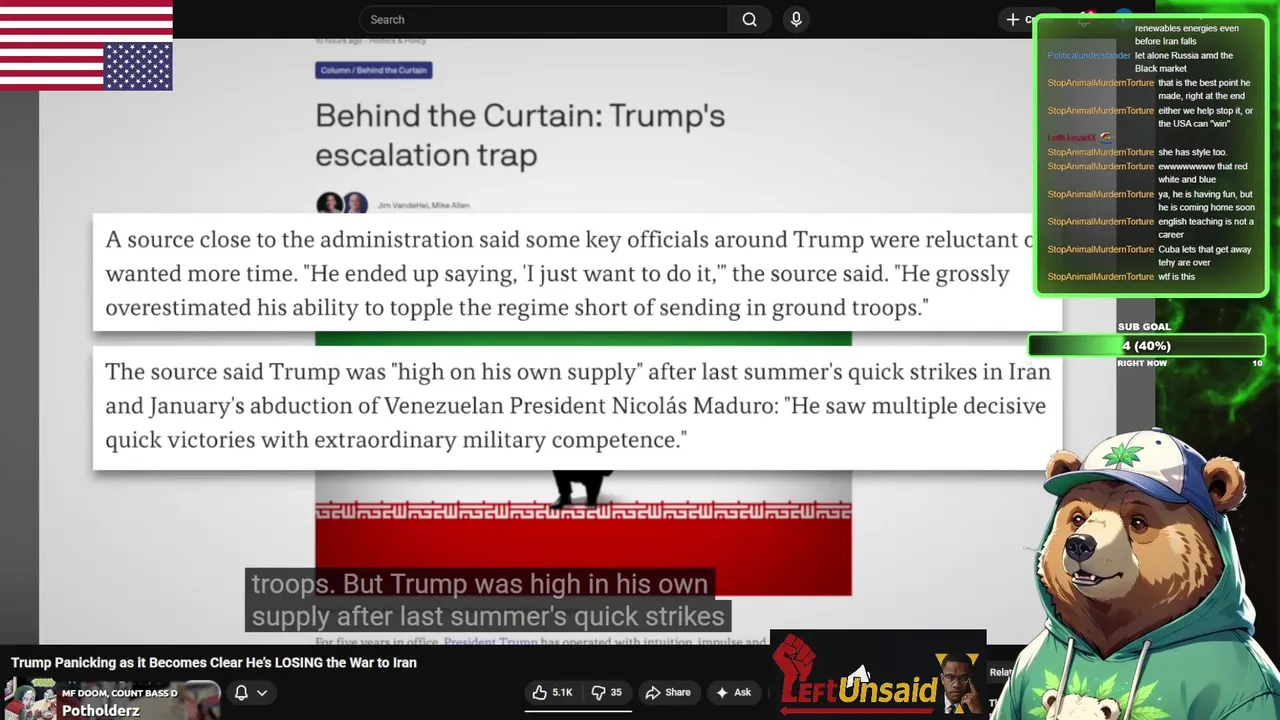Click the authors' avatar photos
The height and width of the screenshot is (720, 1280).
coord(342,204)
